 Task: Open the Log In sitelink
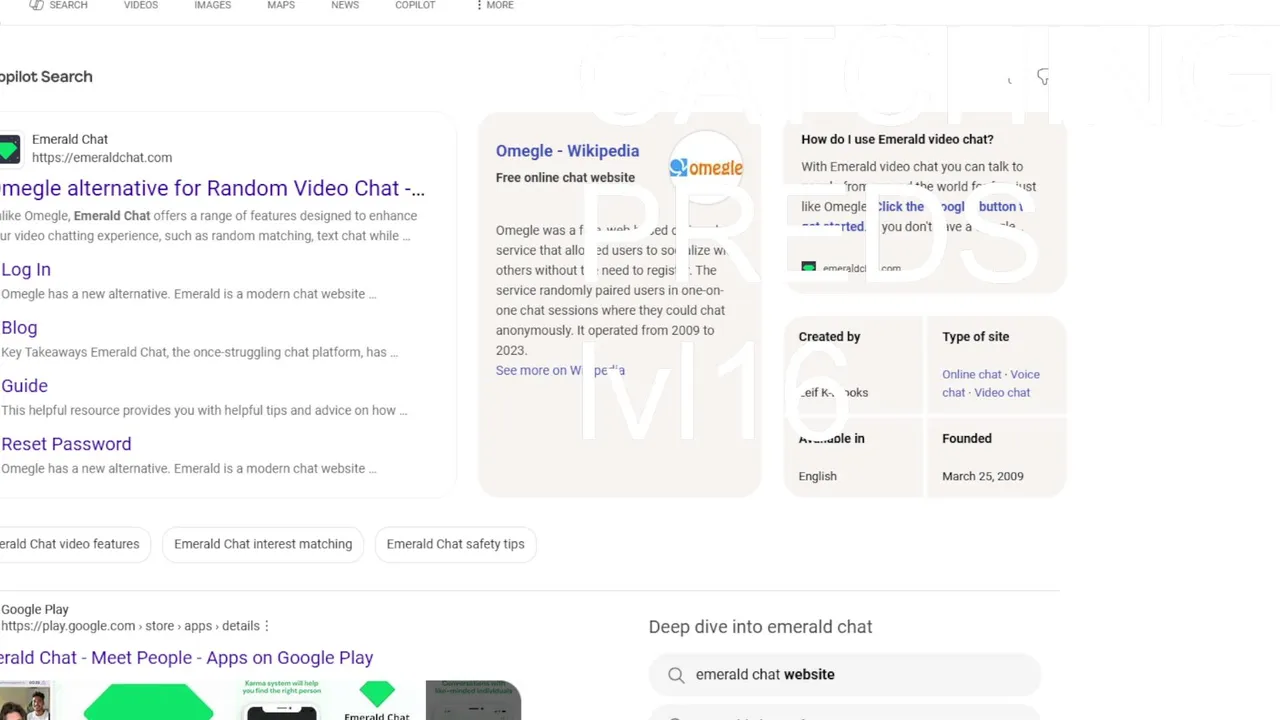click(x=26, y=269)
